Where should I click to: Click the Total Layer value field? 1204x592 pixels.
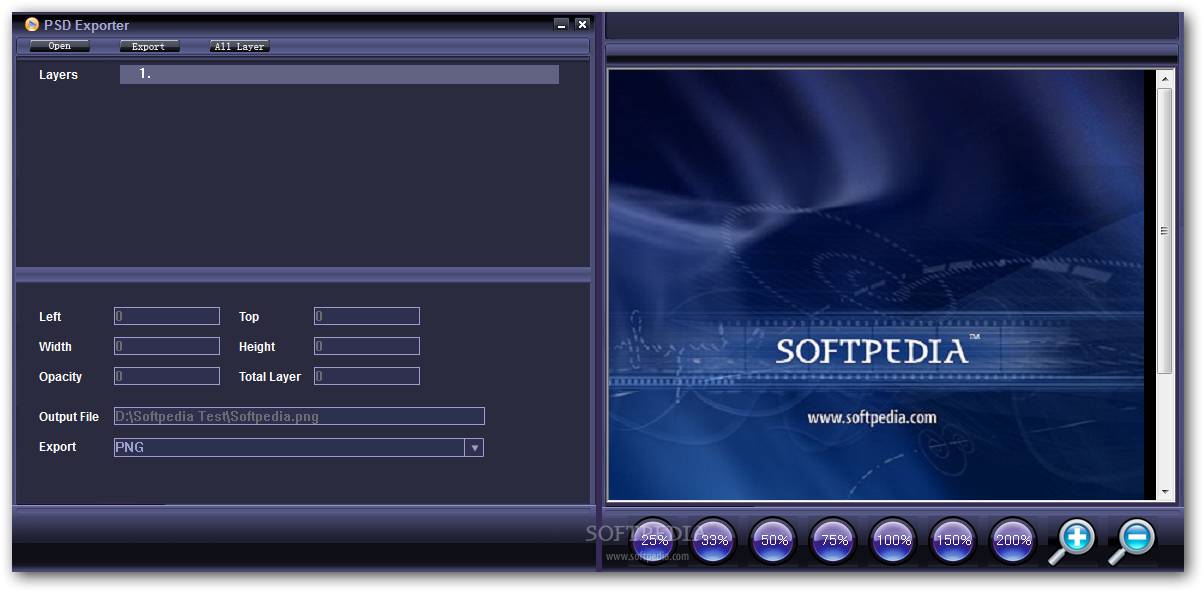[x=367, y=376]
